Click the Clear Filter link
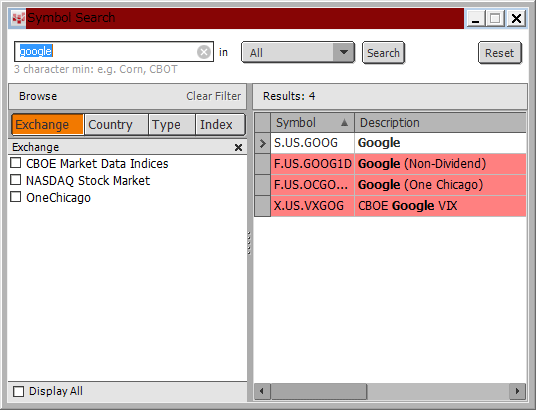 tap(213, 96)
